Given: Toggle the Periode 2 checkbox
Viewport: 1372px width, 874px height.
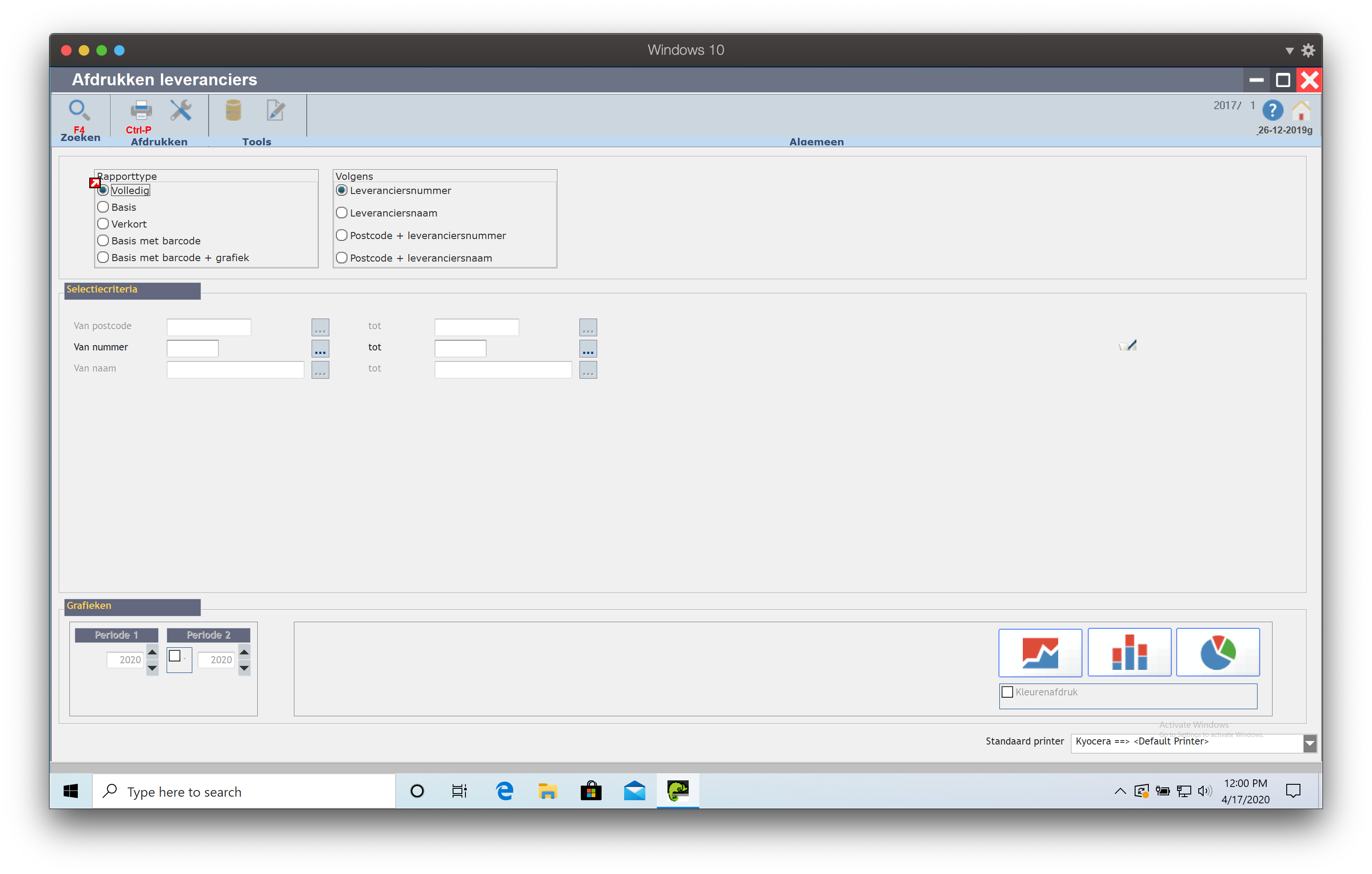Looking at the screenshot, I should point(175,656).
